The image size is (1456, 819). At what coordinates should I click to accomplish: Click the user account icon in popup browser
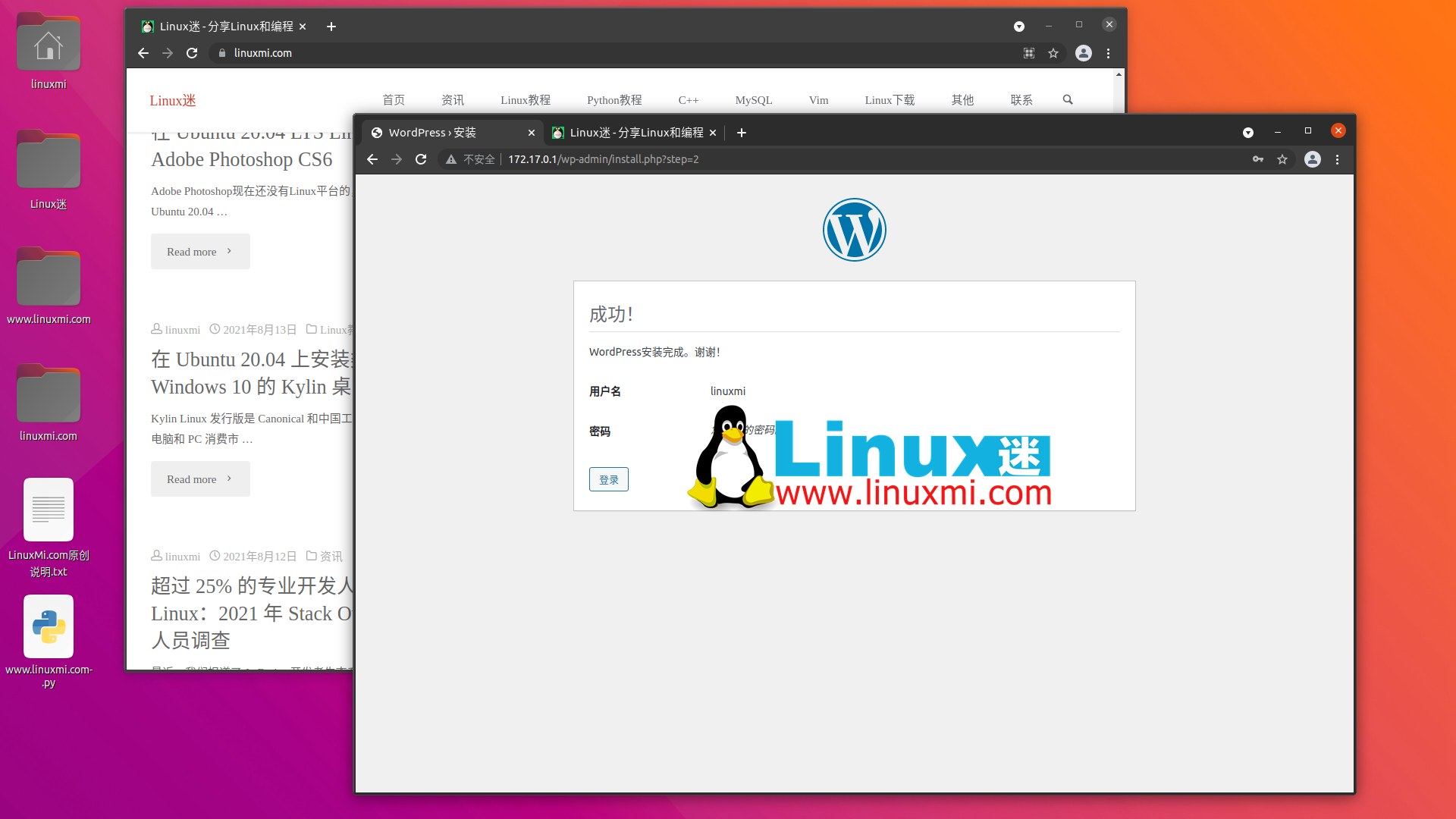1313,159
